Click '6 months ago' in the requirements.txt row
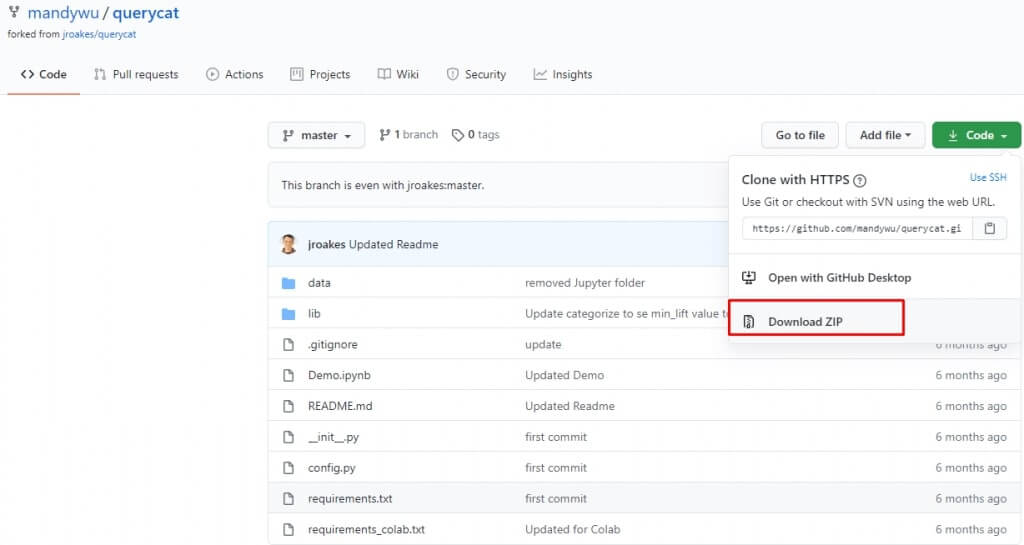 (970, 499)
